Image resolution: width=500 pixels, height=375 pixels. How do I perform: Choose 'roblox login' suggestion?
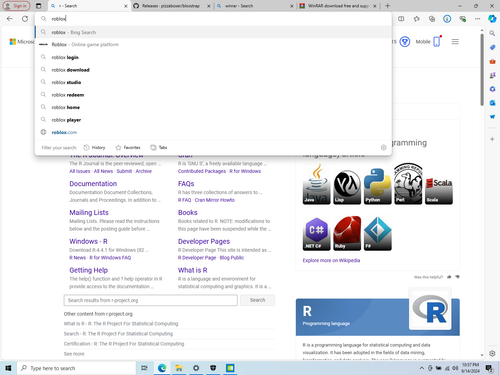point(213,57)
